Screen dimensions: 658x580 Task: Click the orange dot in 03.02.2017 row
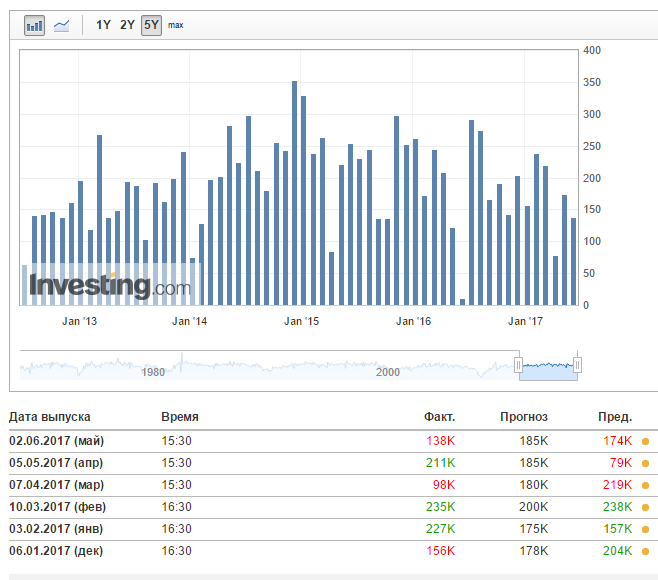[645, 530]
